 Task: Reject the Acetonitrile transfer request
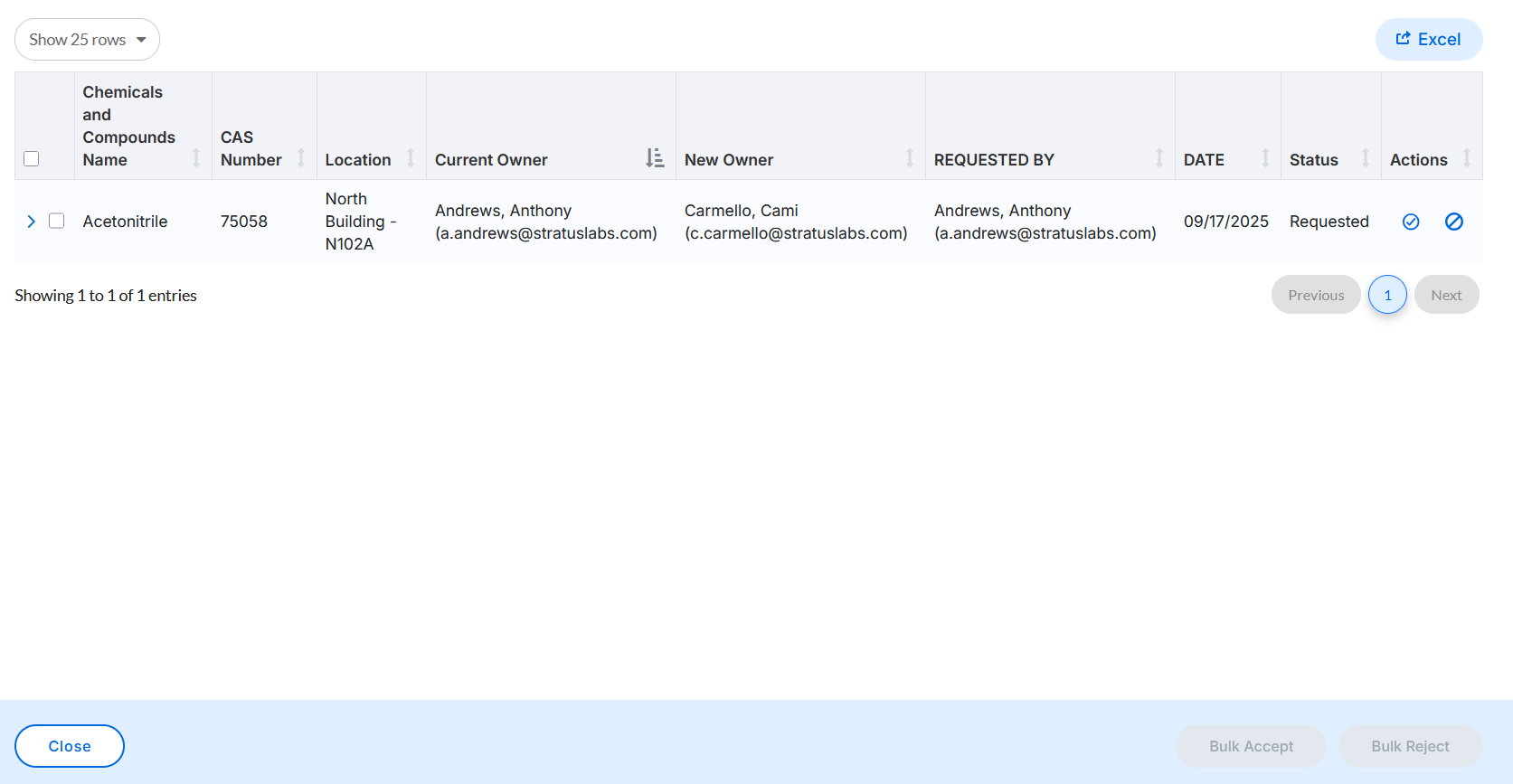coord(1454,222)
